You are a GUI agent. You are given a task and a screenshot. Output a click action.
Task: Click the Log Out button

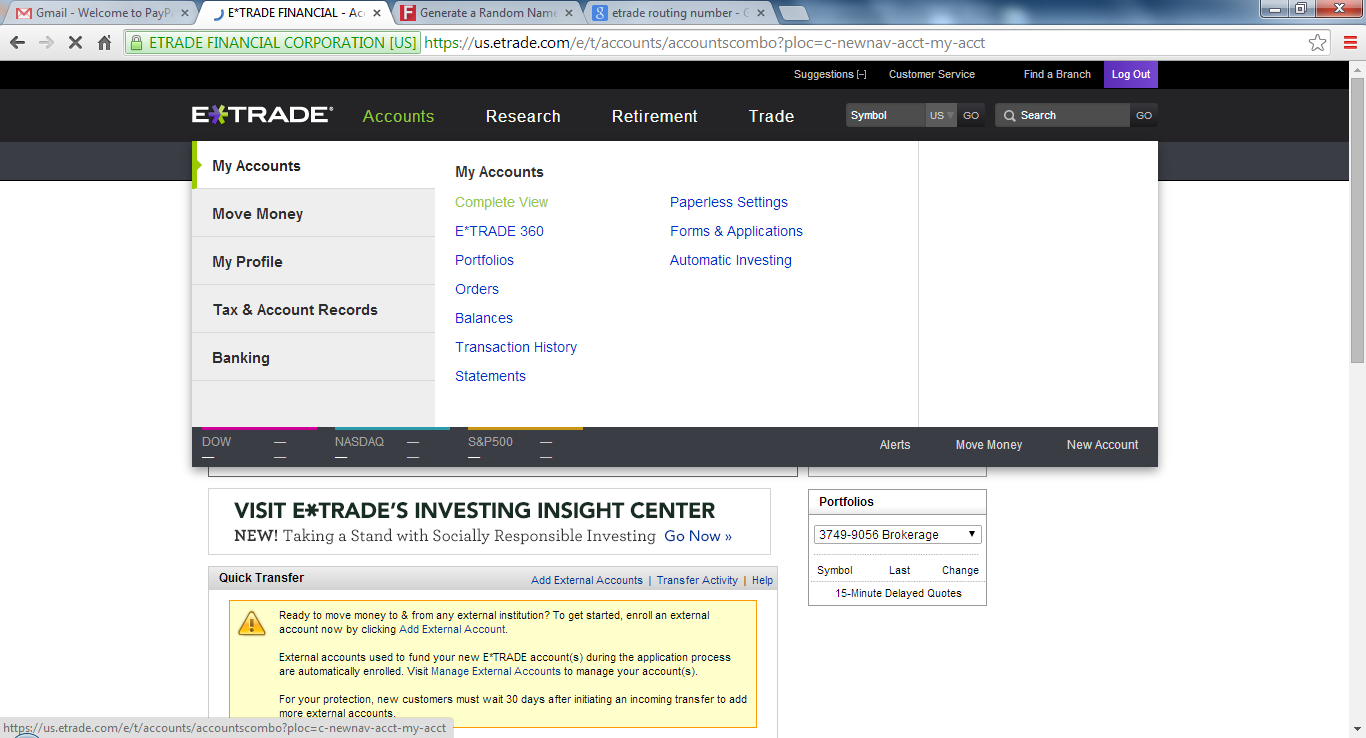click(1131, 74)
